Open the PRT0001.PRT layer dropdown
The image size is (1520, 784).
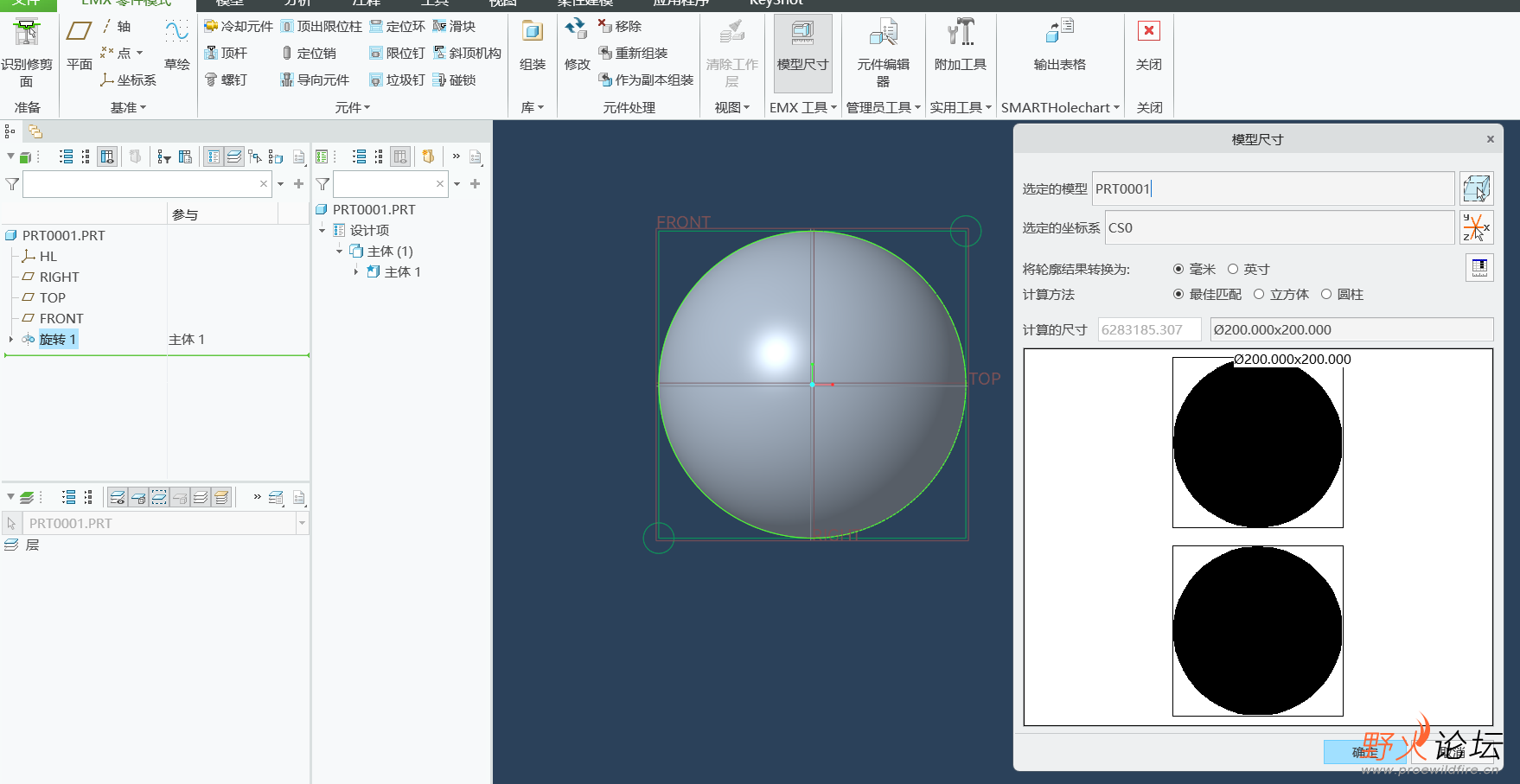302,523
